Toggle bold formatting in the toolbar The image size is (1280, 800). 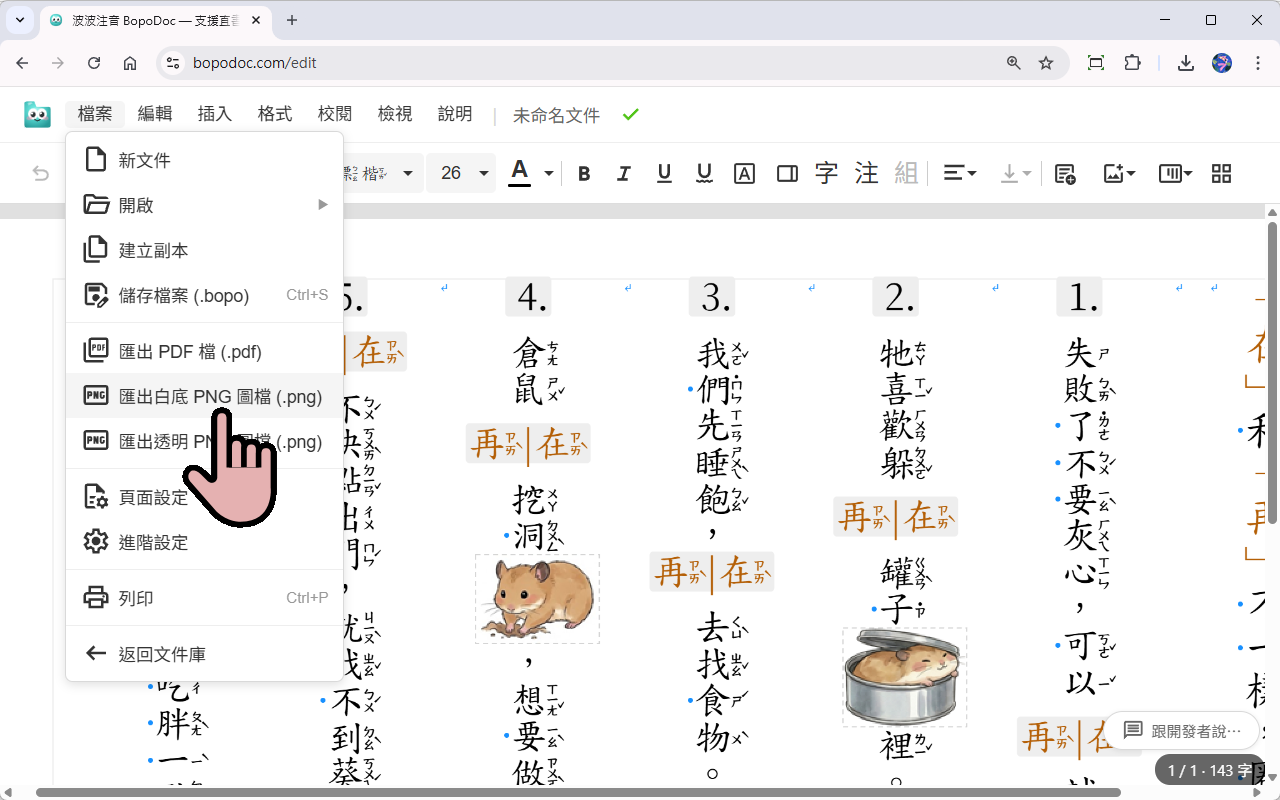[584, 173]
